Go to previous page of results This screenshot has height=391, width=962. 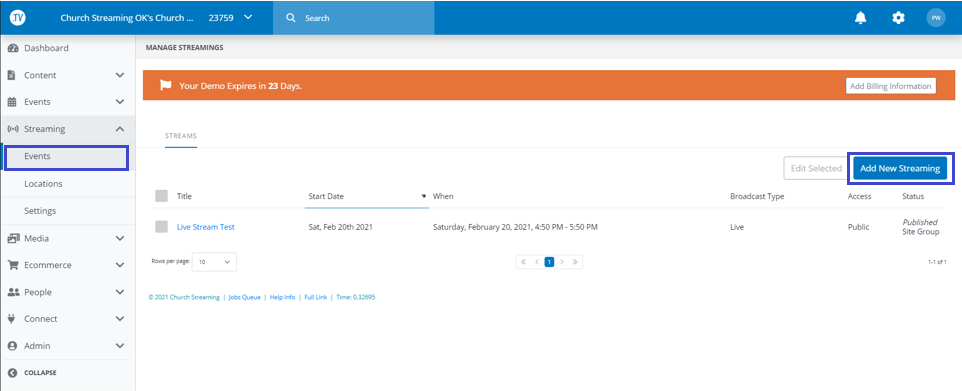pos(537,261)
